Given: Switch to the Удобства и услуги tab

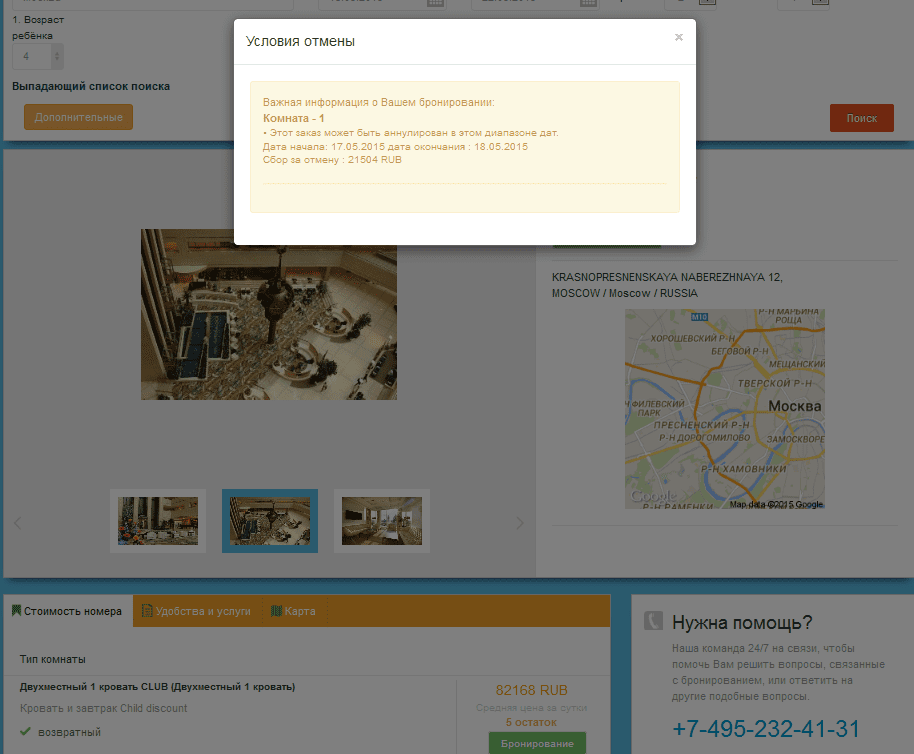Looking at the screenshot, I should 196,611.
